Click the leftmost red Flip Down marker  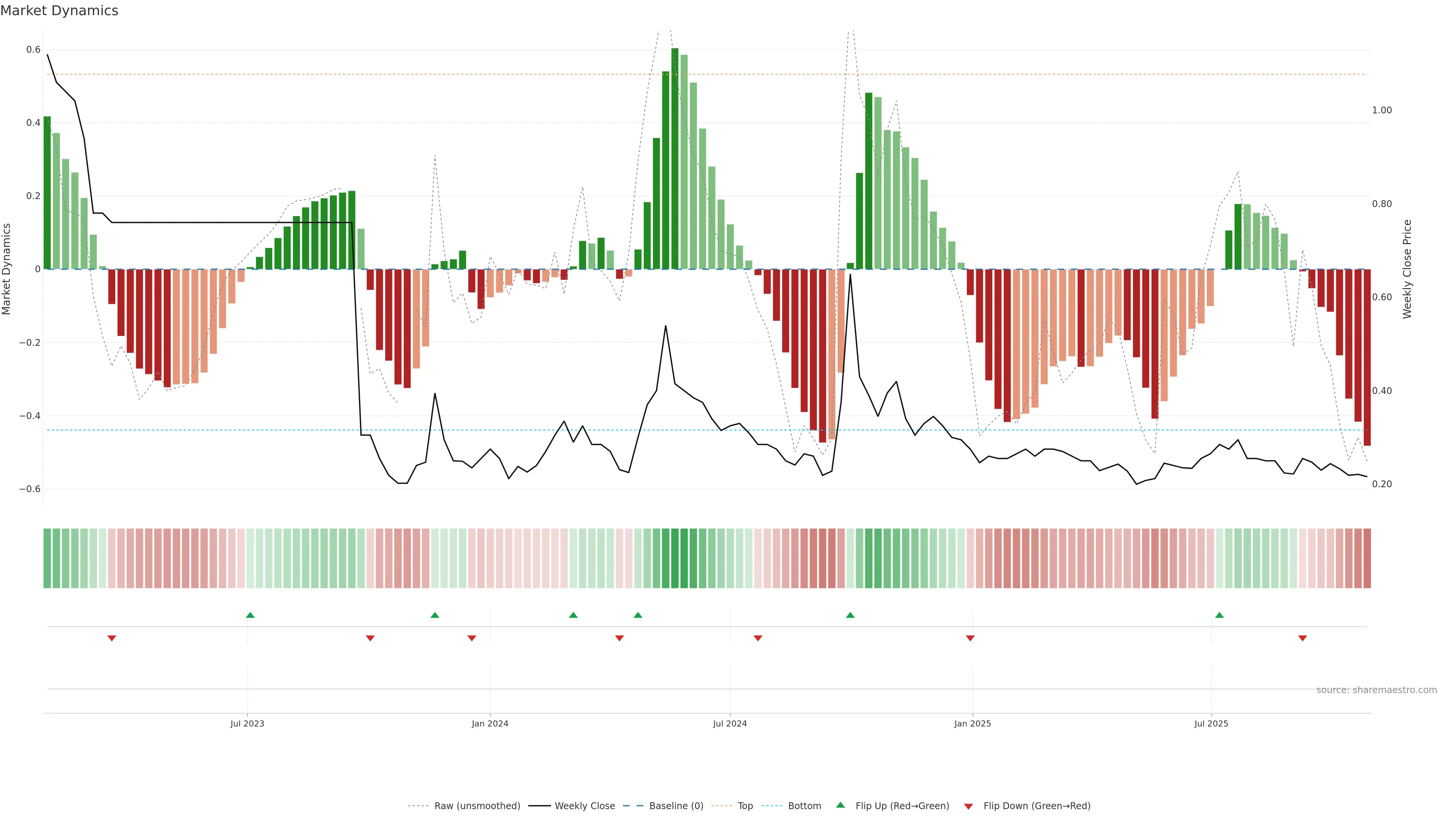(x=112, y=638)
